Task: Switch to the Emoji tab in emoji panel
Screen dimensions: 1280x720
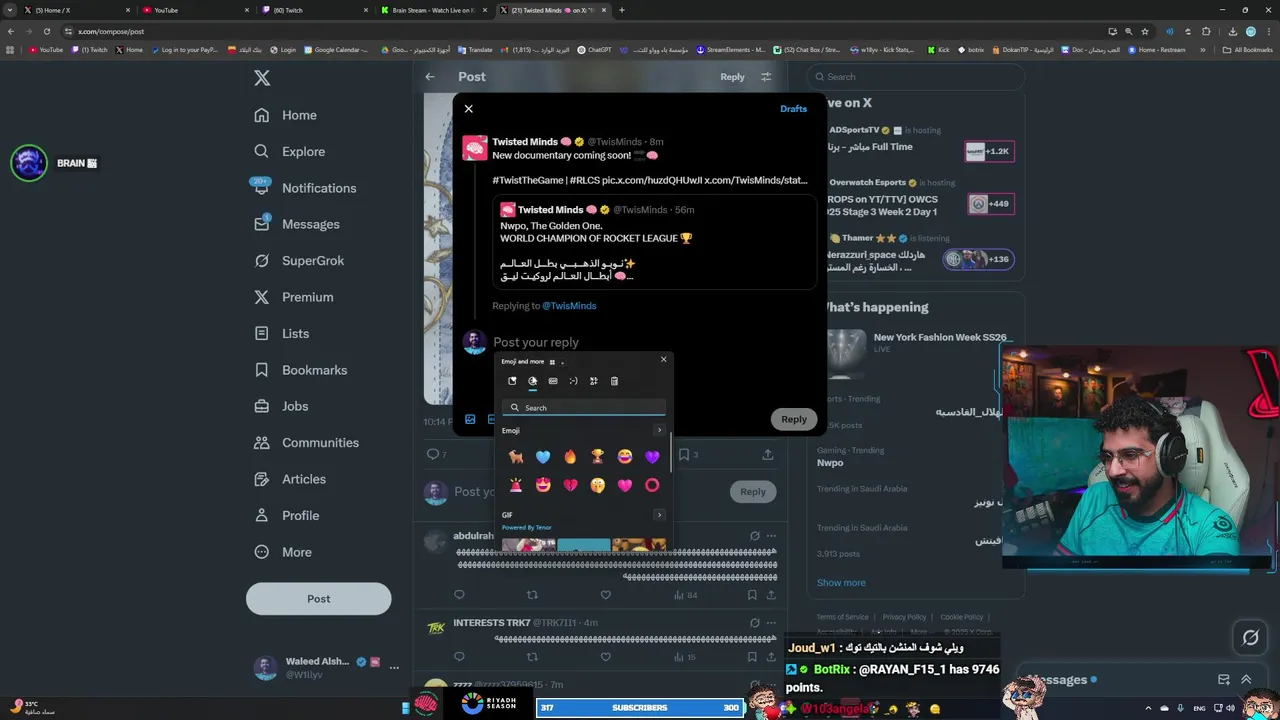Action: click(x=533, y=381)
